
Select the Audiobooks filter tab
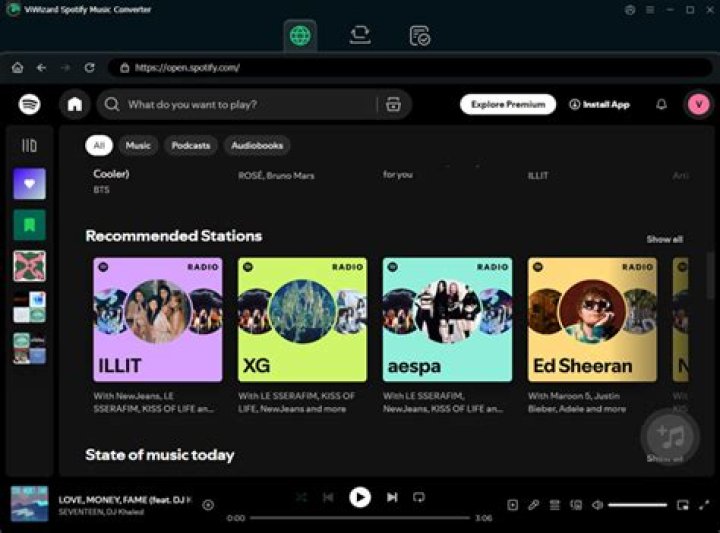click(257, 146)
